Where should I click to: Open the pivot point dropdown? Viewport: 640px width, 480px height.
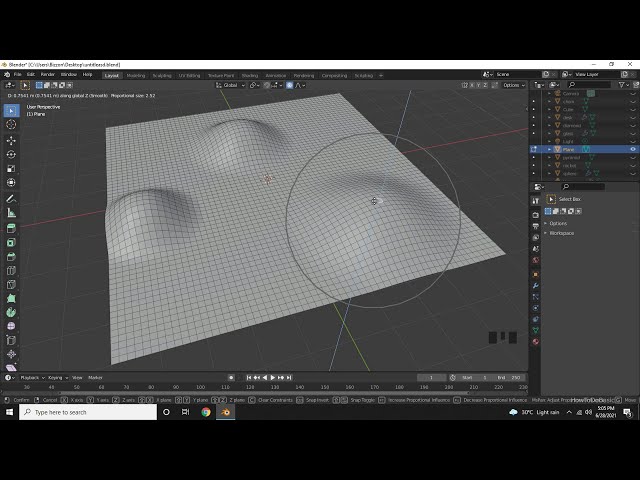point(255,85)
